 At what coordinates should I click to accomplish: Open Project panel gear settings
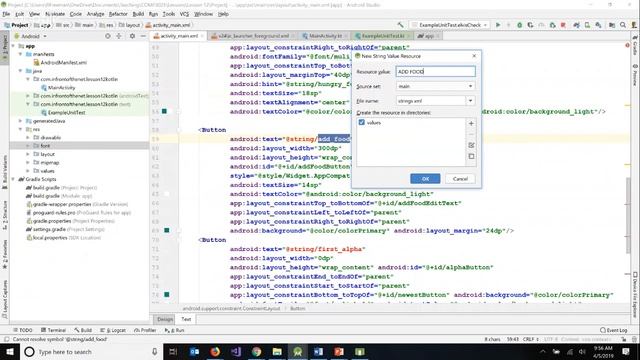click(132, 36)
